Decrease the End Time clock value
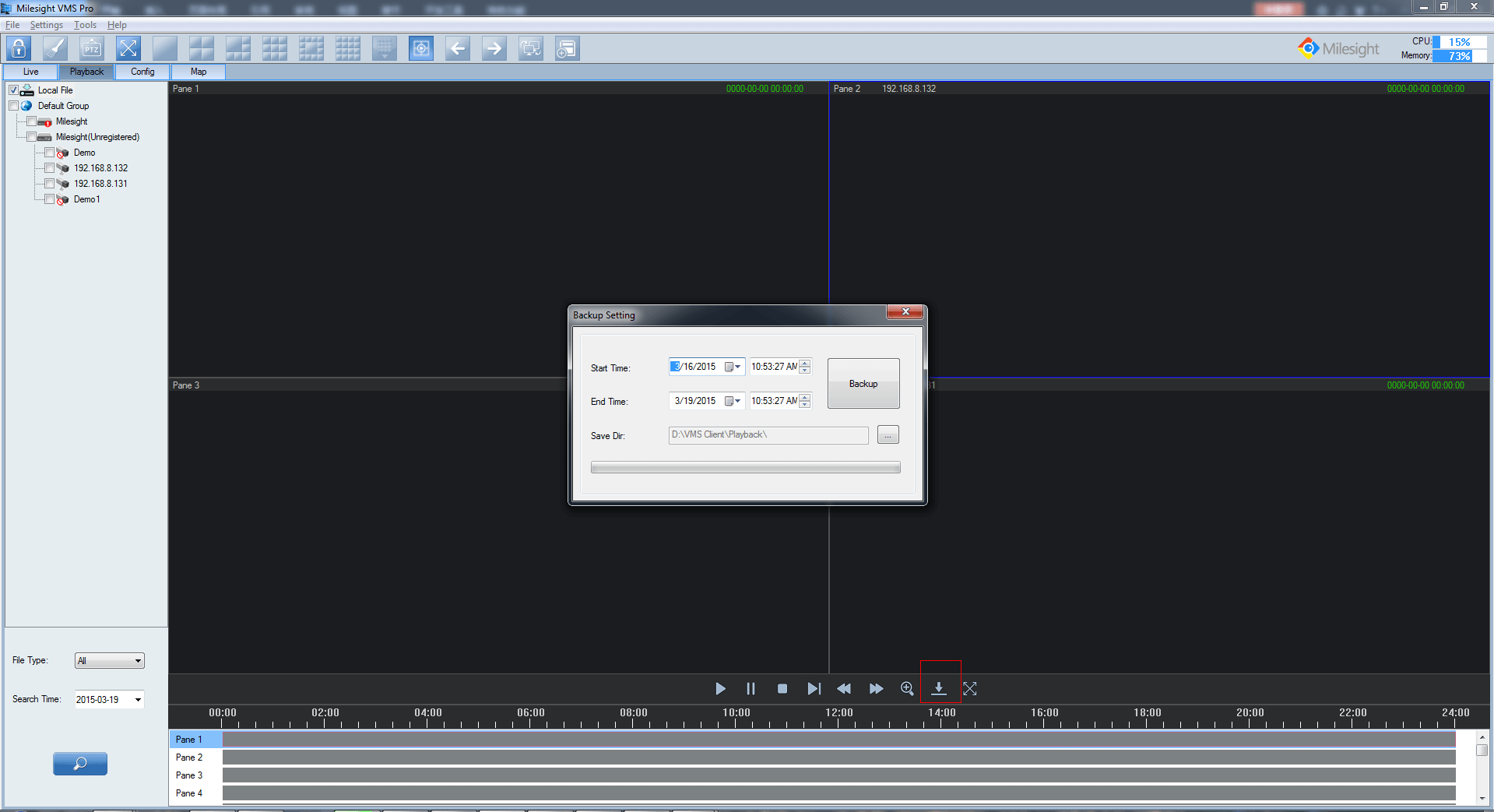The width and height of the screenshot is (1494, 812). (x=805, y=405)
